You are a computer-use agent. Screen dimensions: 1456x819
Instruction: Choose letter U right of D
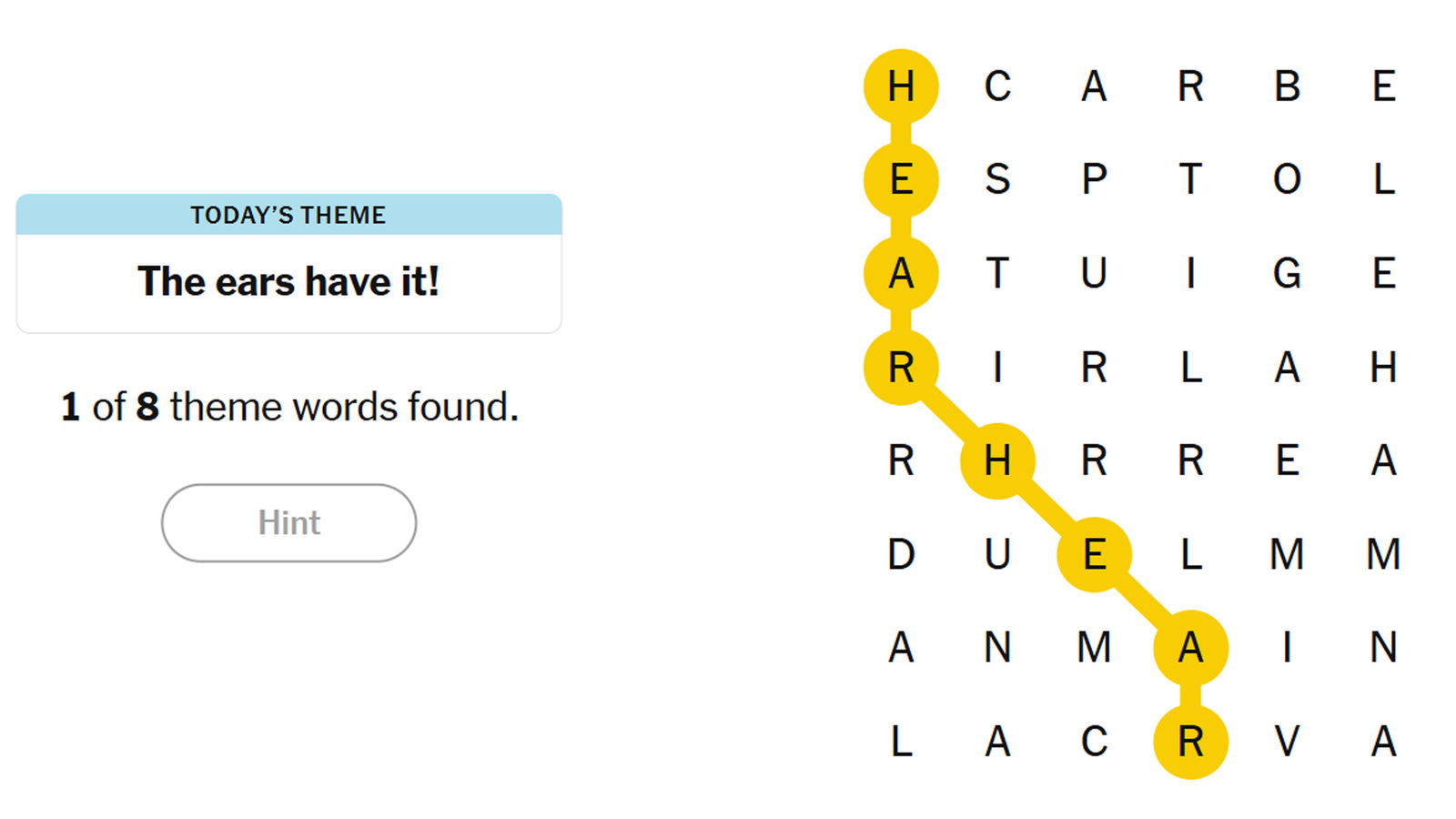click(x=997, y=554)
